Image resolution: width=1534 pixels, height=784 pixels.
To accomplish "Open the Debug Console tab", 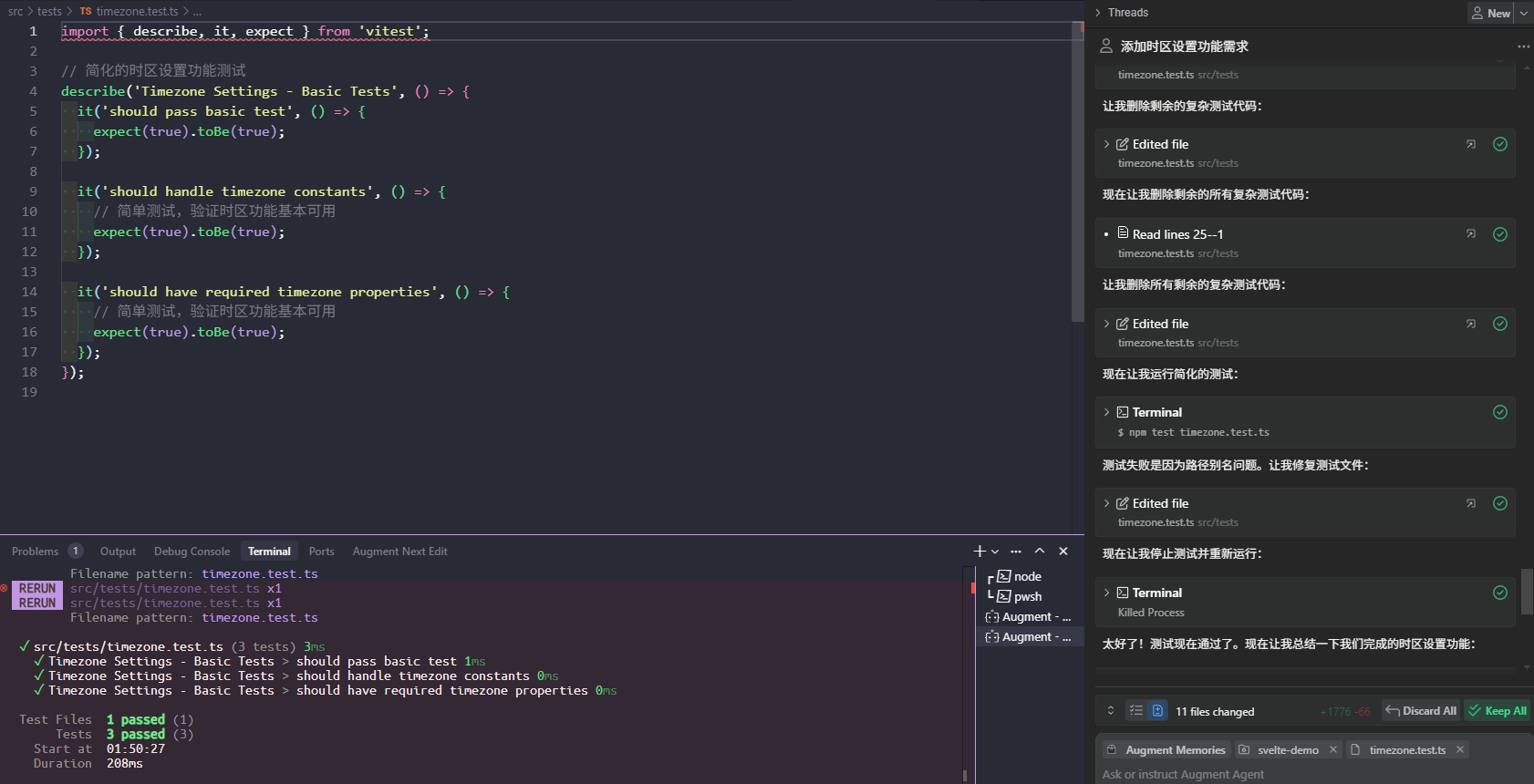I will pos(192,552).
